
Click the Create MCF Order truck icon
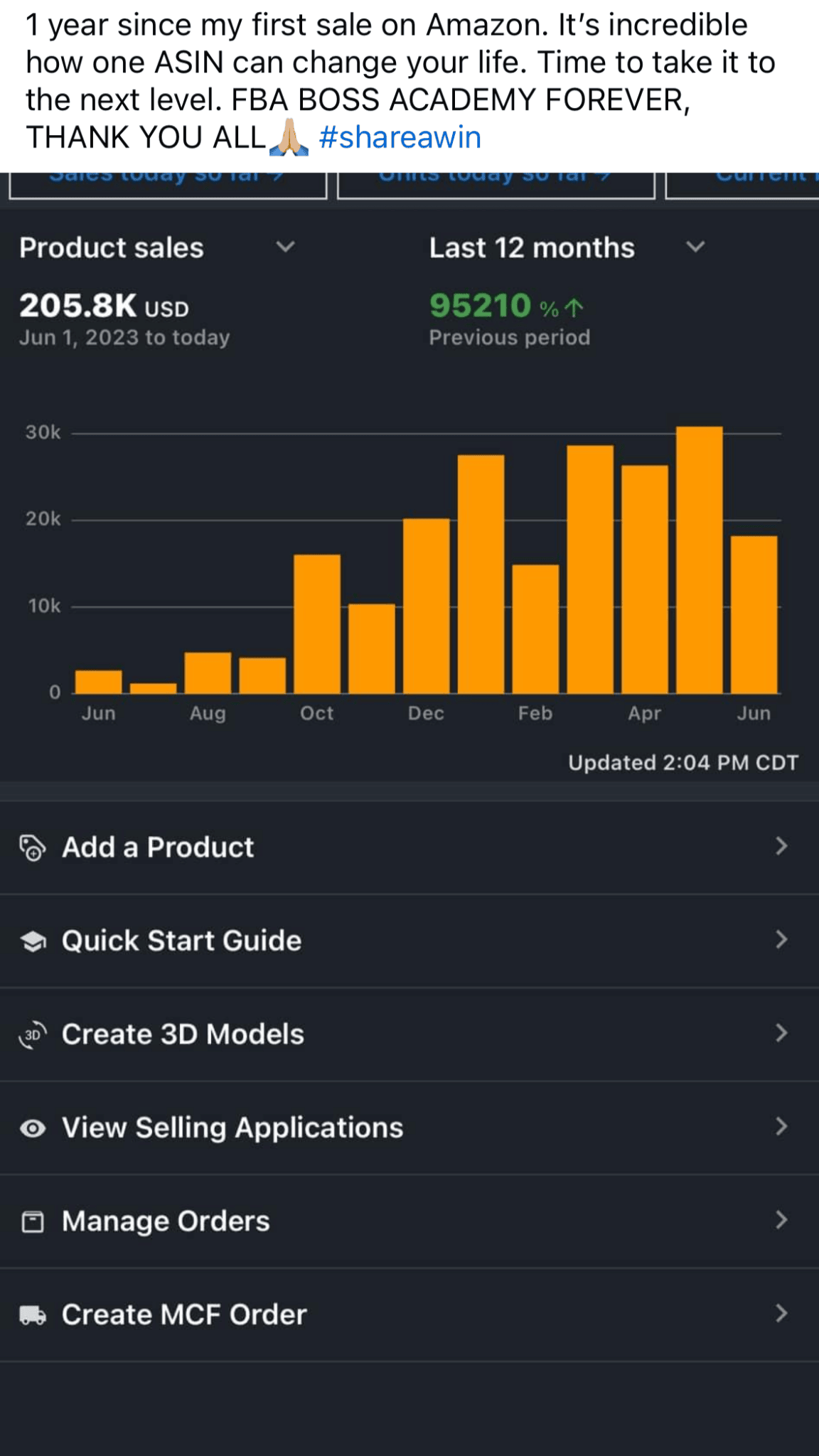[33, 1315]
